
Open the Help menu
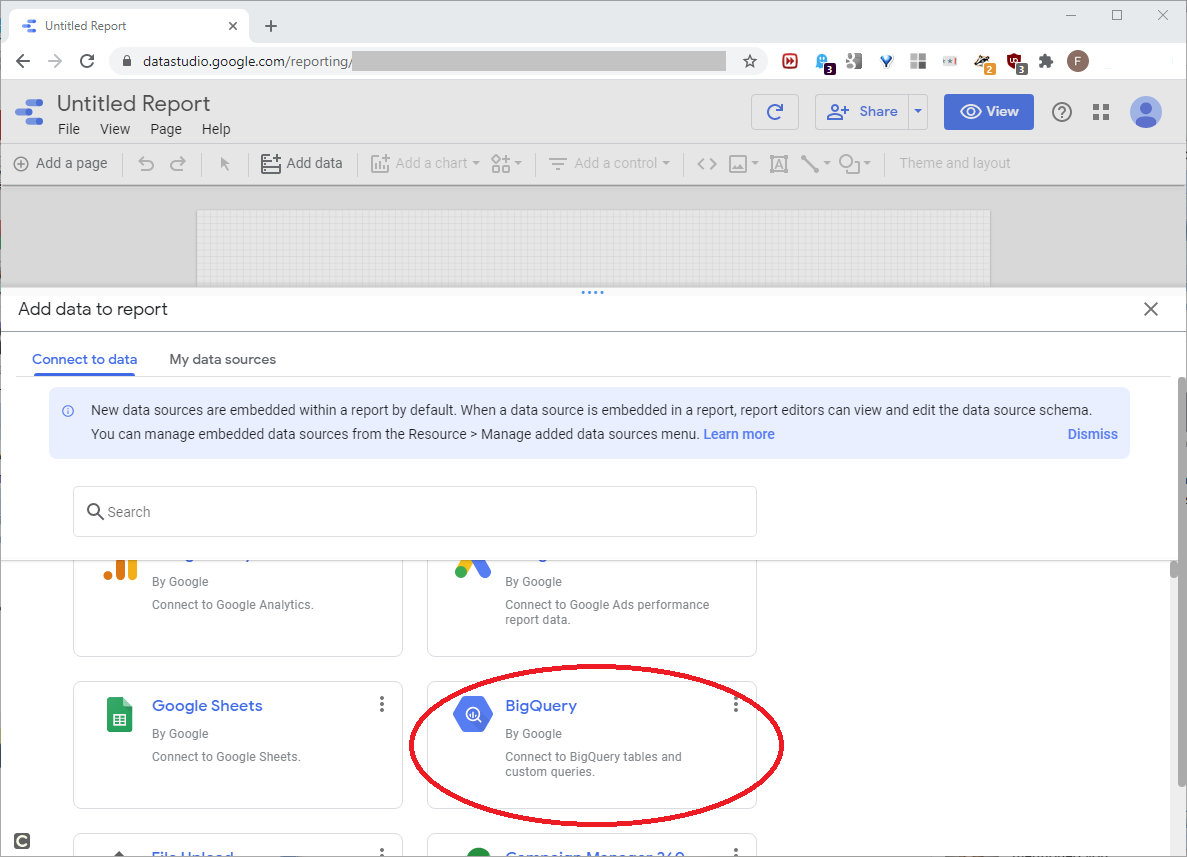pyautogui.click(x=216, y=129)
